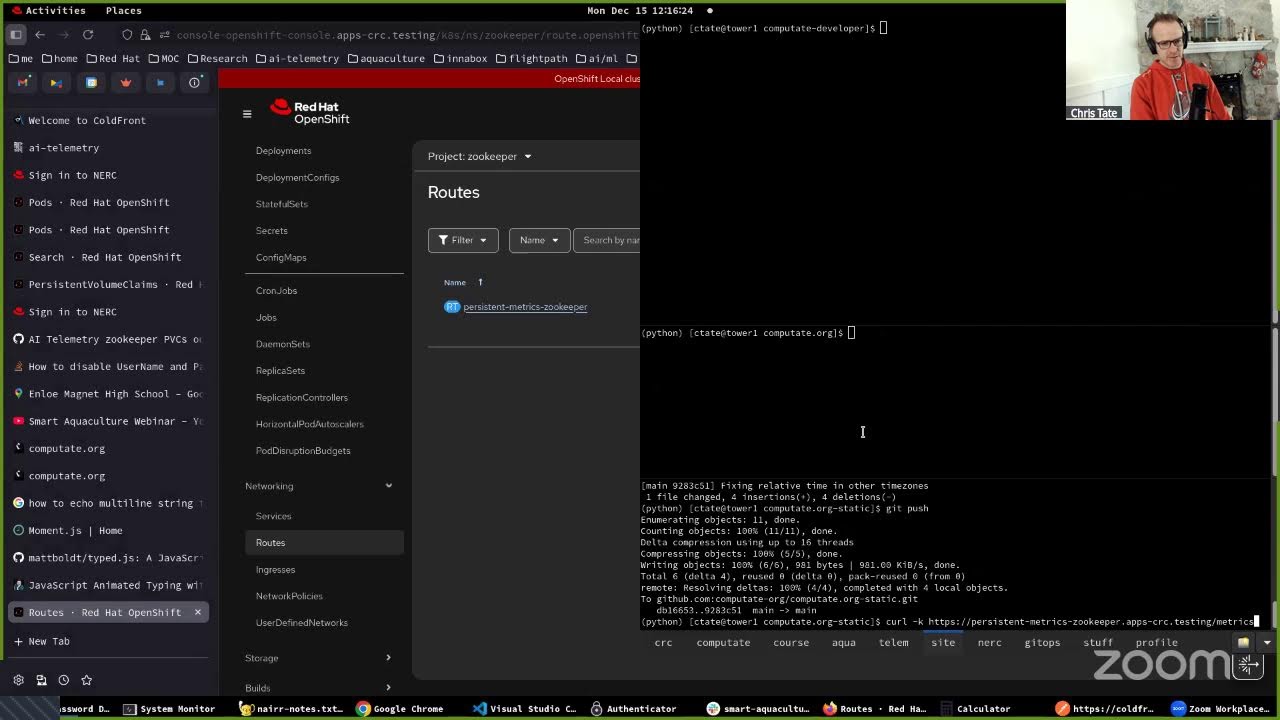Go to Deployments in the nav
The width and height of the screenshot is (1280, 720).
point(284,151)
